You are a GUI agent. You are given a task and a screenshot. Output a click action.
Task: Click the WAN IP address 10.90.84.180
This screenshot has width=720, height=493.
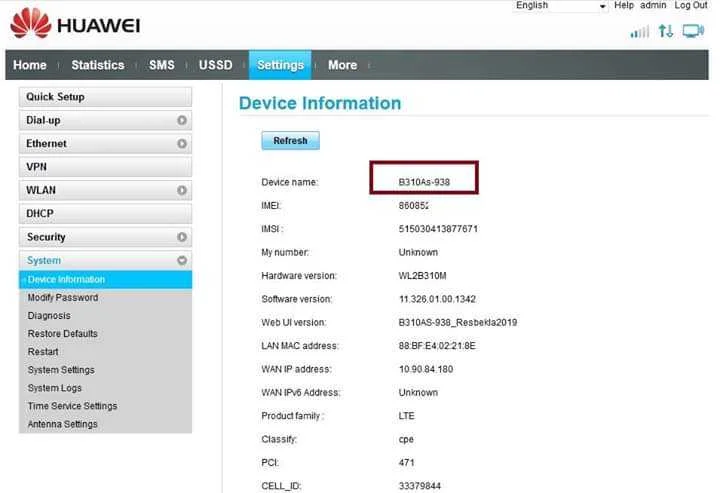coord(426,369)
